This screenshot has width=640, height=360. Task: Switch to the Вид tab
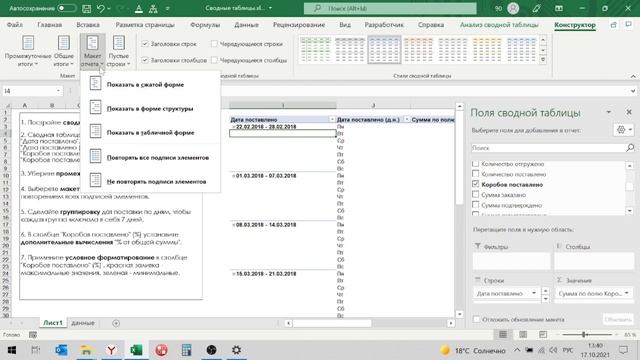[x=345, y=25]
